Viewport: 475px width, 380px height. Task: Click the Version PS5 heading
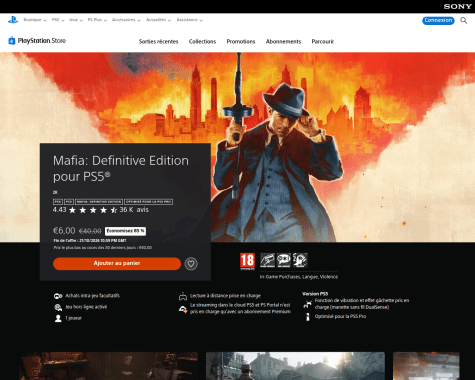click(315, 294)
